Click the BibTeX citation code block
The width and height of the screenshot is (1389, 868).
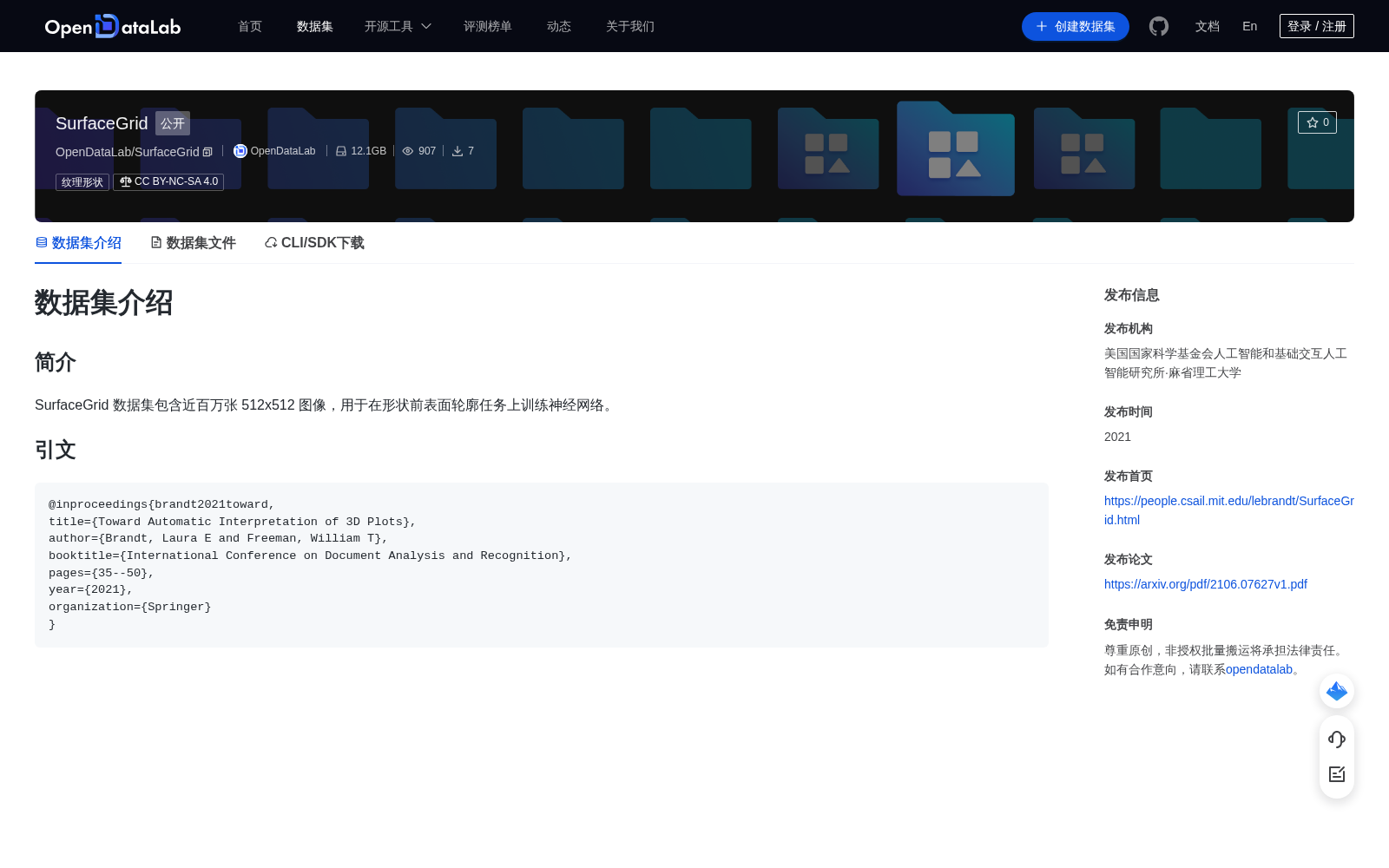coord(542,565)
